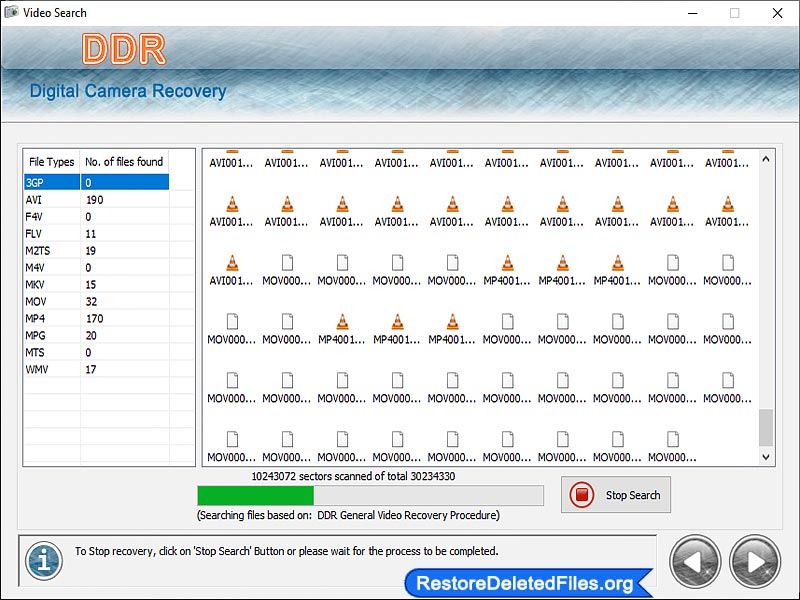
Task: Click the 11 count for FLV
Action: (91, 234)
